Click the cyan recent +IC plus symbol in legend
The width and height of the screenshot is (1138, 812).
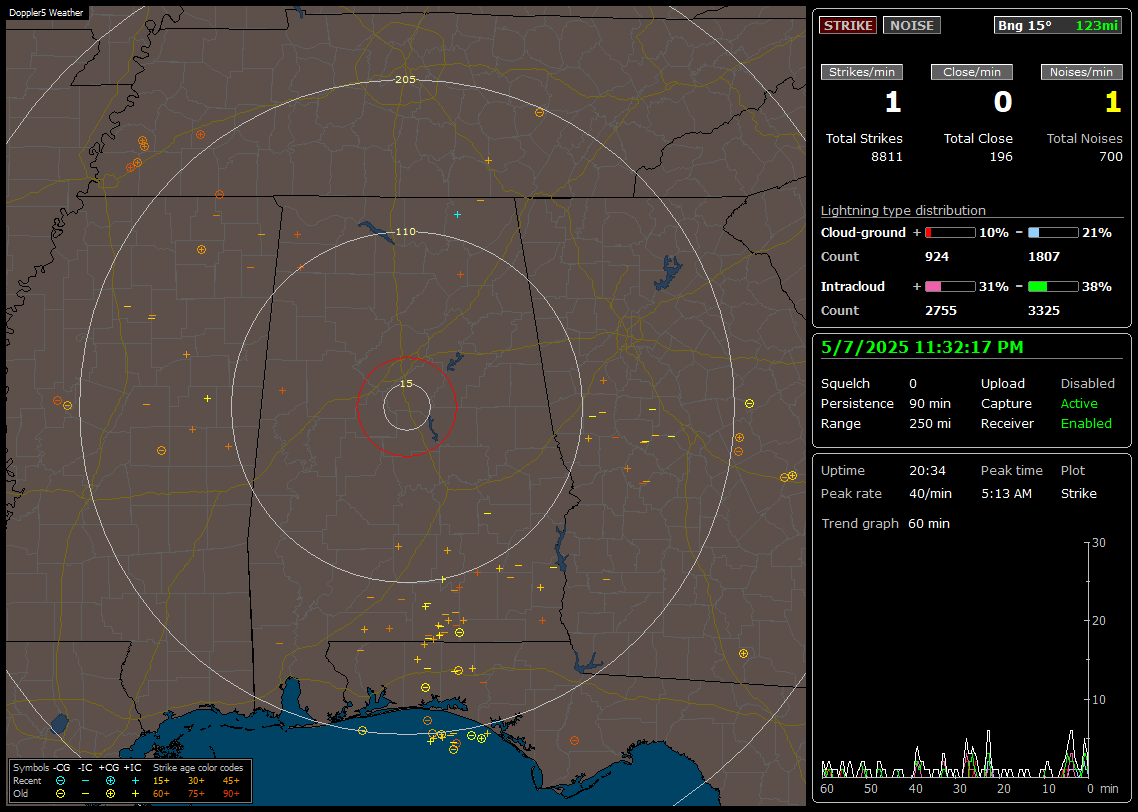coord(135,781)
